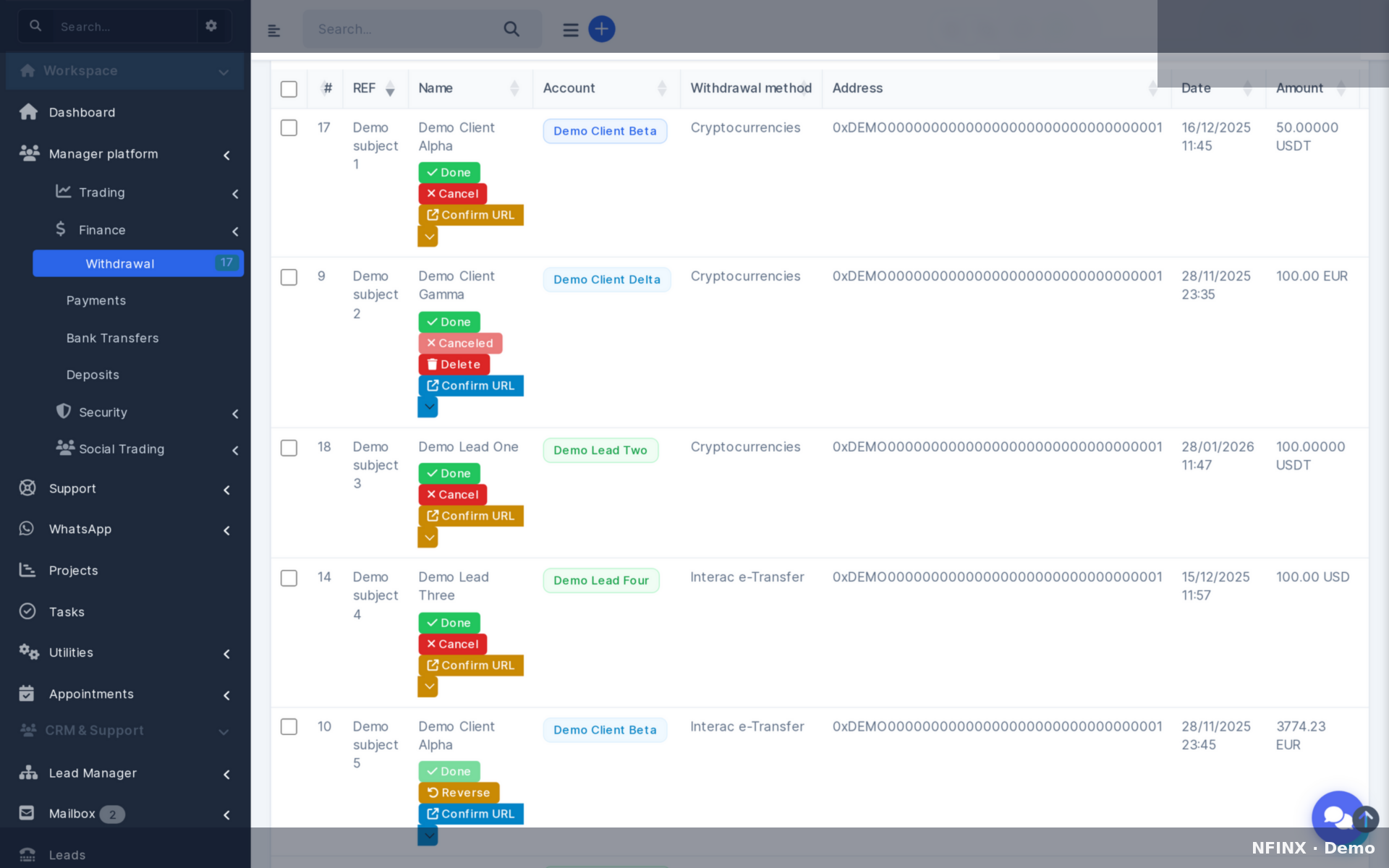Click Canceled status button for row 9

point(460,344)
